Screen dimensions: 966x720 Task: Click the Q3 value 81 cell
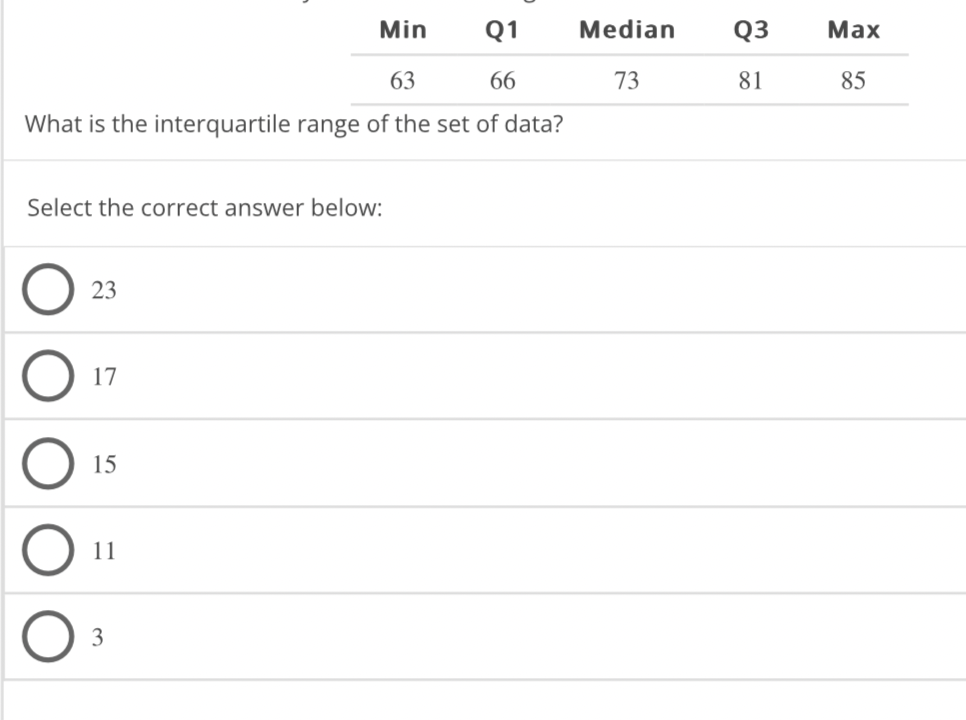(x=750, y=81)
